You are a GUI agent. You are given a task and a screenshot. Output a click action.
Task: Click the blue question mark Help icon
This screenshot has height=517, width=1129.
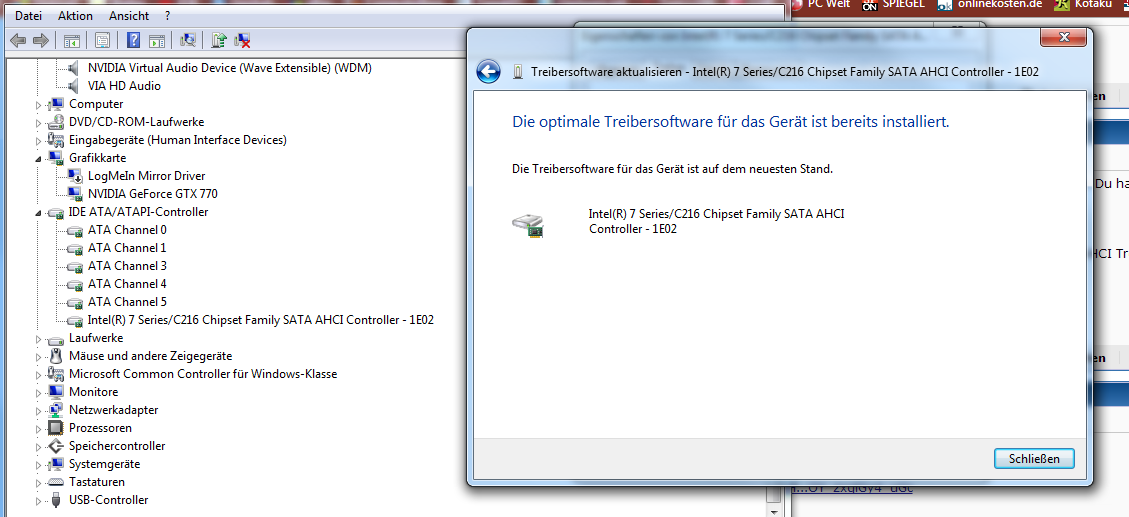[x=133, y=40]
